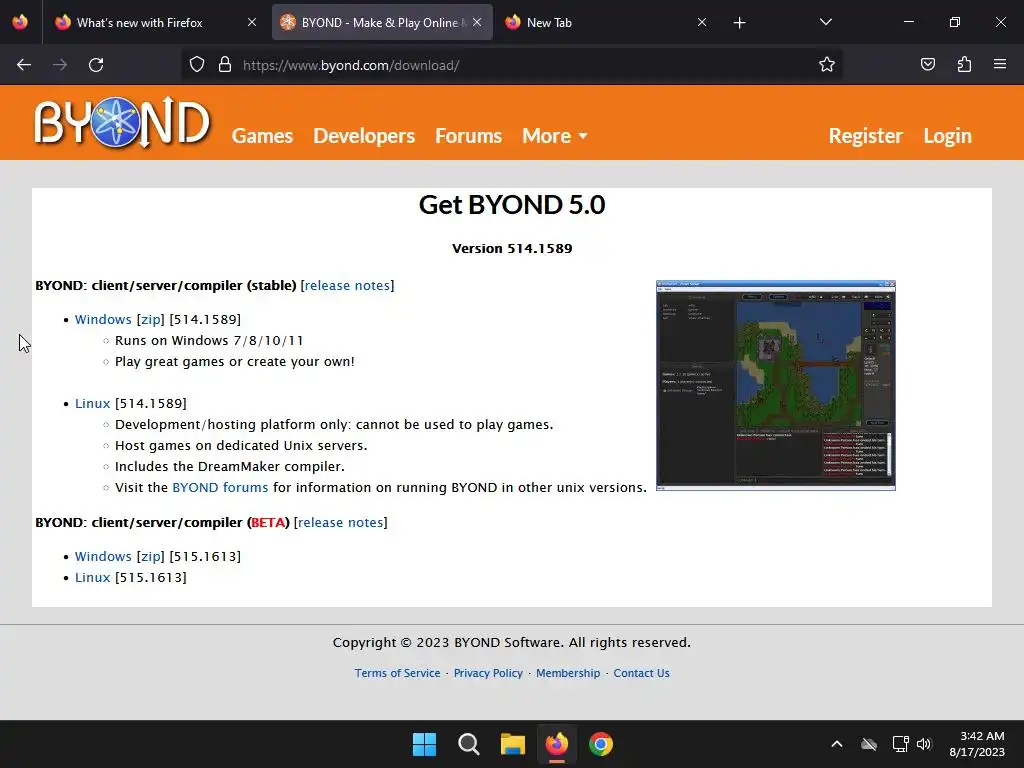This screenshot has width=1024, height=768.
Task: Download stable Linux 514.1589 link
Action: coord(93,404)
